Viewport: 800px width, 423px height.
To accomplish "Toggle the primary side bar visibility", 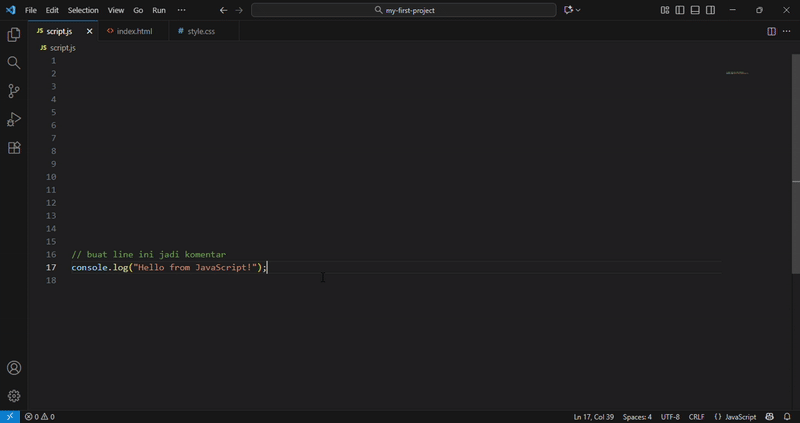I will [680, 10].
